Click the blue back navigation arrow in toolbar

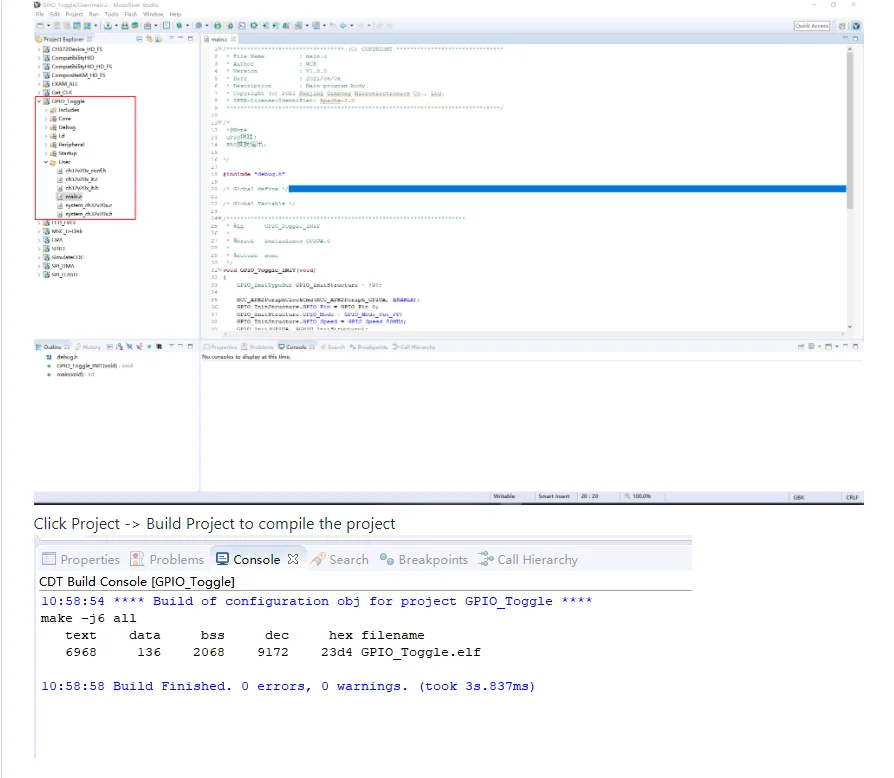click(x=343, y=26)
